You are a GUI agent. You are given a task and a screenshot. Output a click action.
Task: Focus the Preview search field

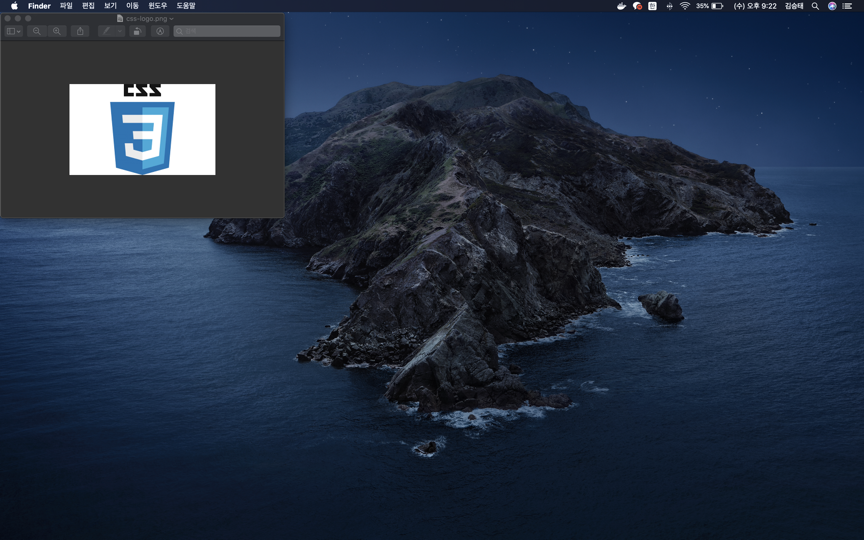pos(227,31)
